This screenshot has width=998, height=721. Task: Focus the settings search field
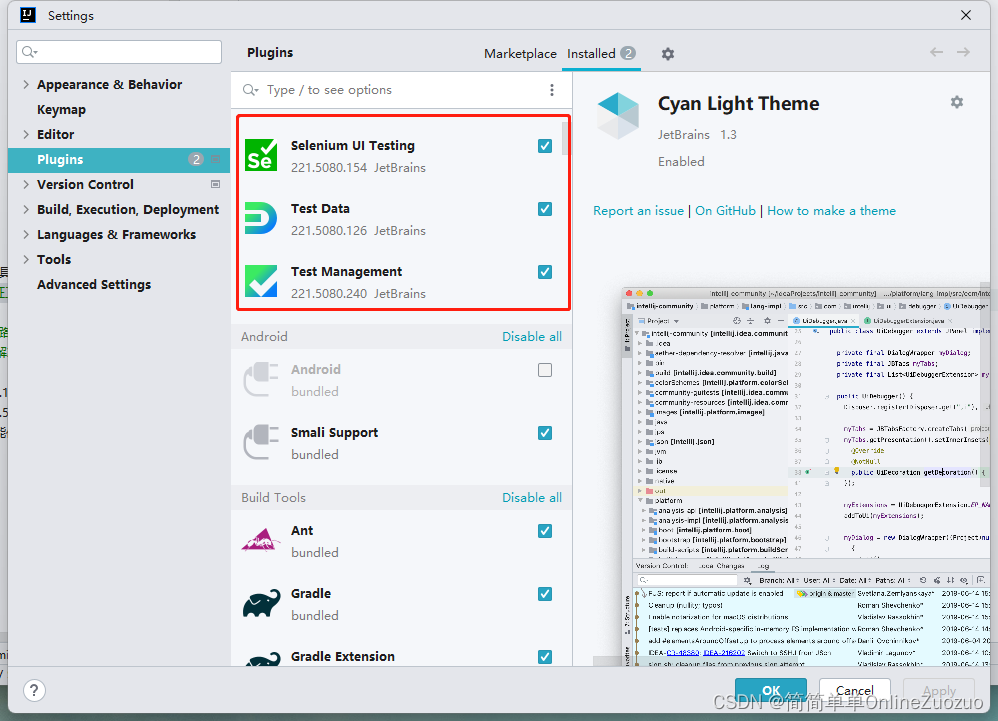tap(119, 52)
